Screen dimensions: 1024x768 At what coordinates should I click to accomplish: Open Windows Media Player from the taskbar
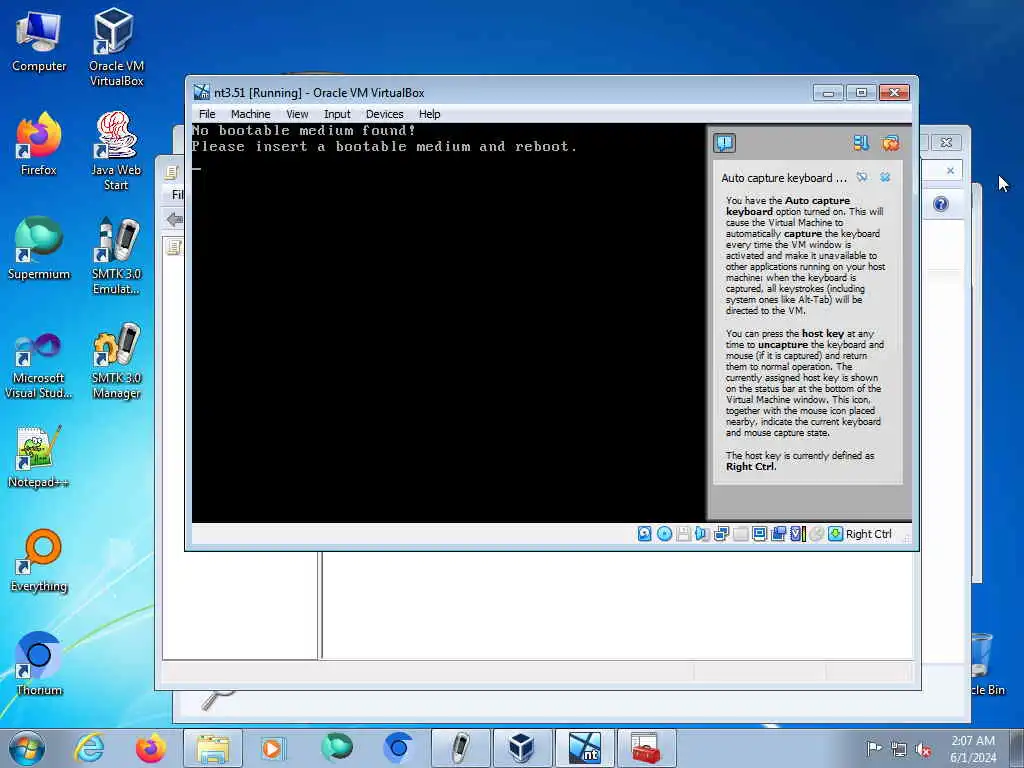[x=273, y=748]
